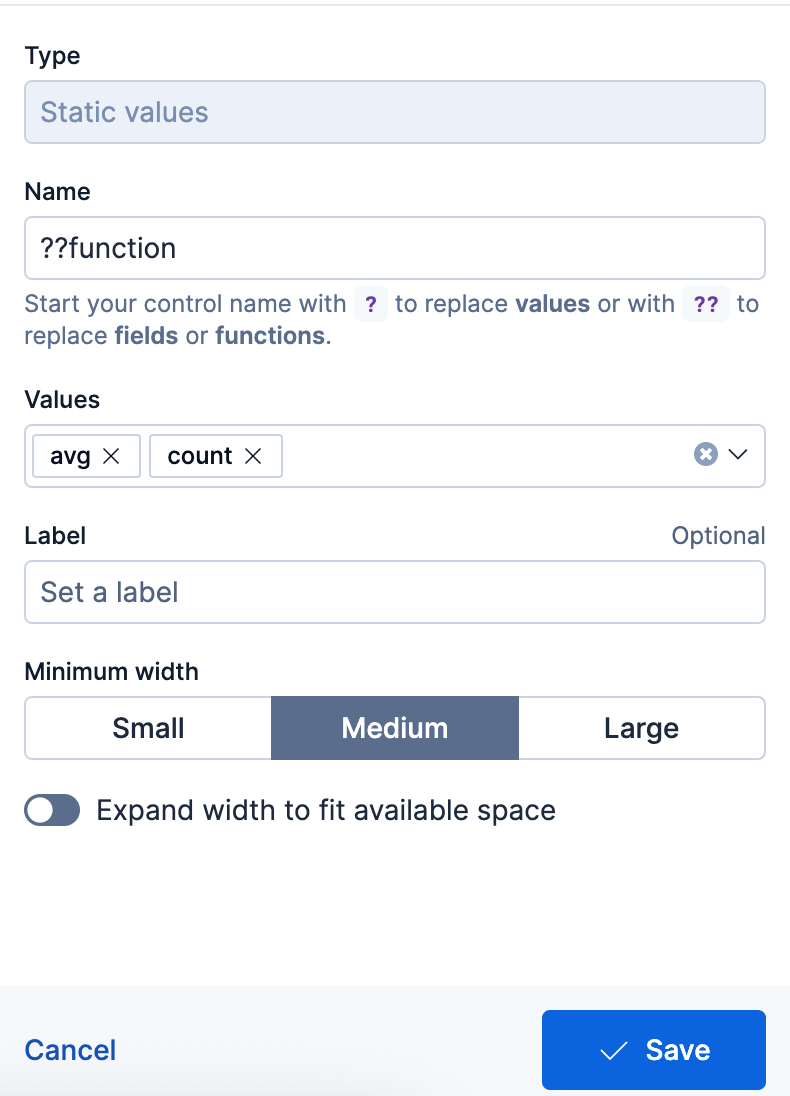The image size is (790, 1096).
Task: Click the checkmark icon on the Save button
Action: (x=612, y=1050)
